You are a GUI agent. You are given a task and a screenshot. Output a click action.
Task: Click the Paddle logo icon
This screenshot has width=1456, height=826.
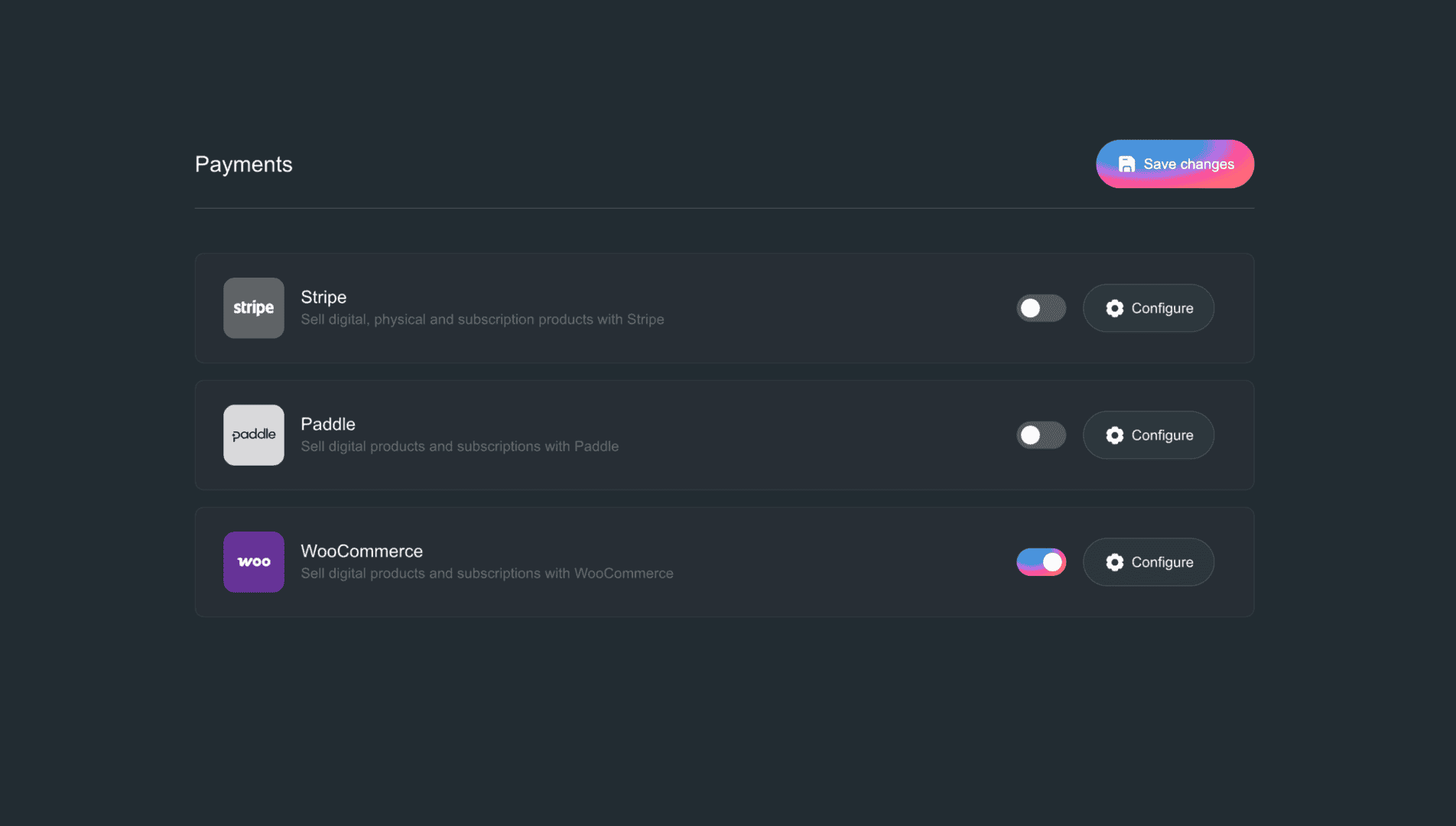[254, 435]
